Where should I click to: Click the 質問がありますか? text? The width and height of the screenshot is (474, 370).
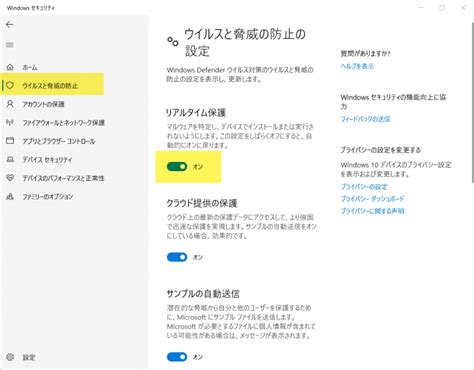click(365, 53)
